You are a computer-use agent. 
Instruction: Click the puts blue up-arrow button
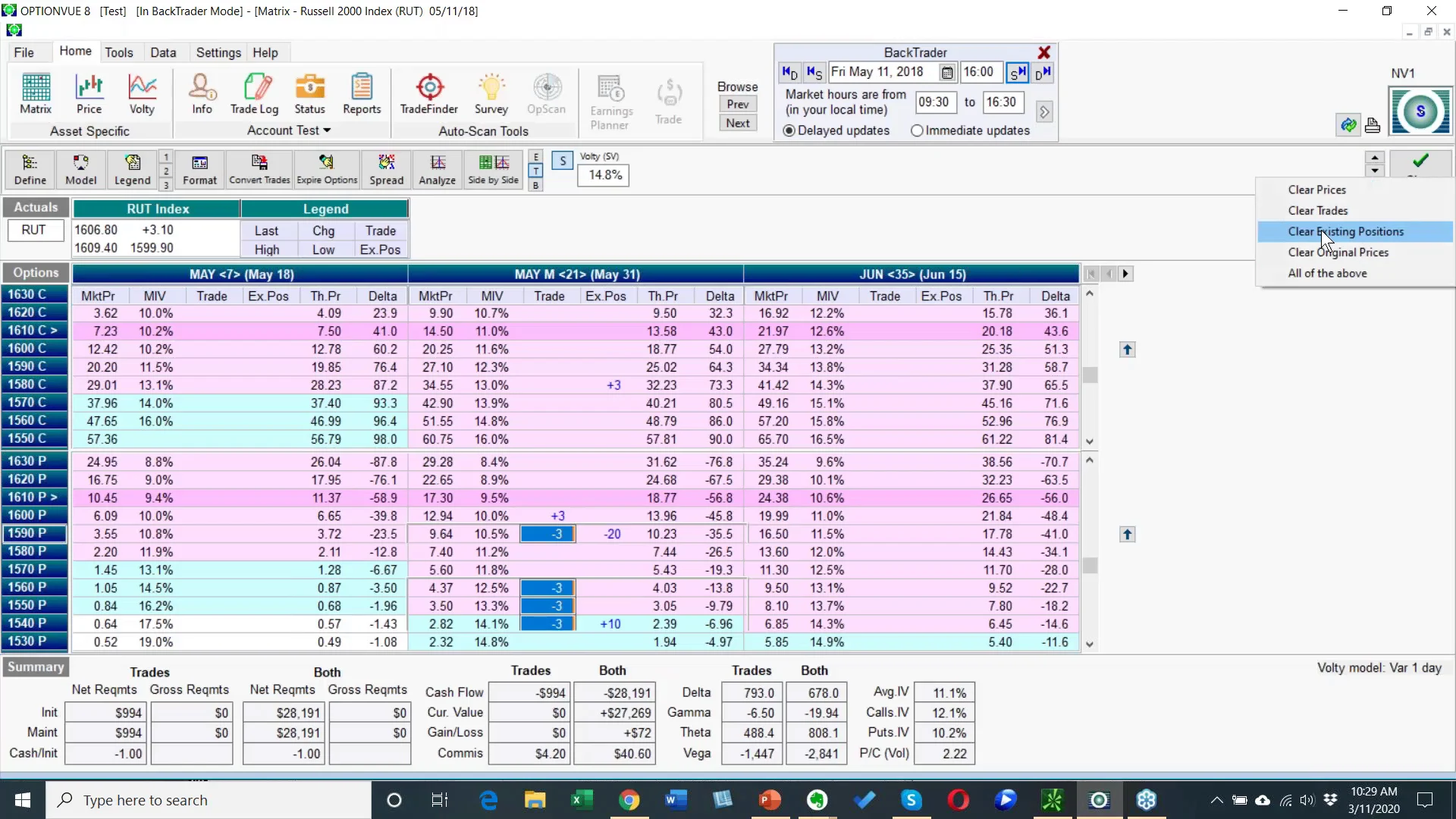[x=1128, y=535]
